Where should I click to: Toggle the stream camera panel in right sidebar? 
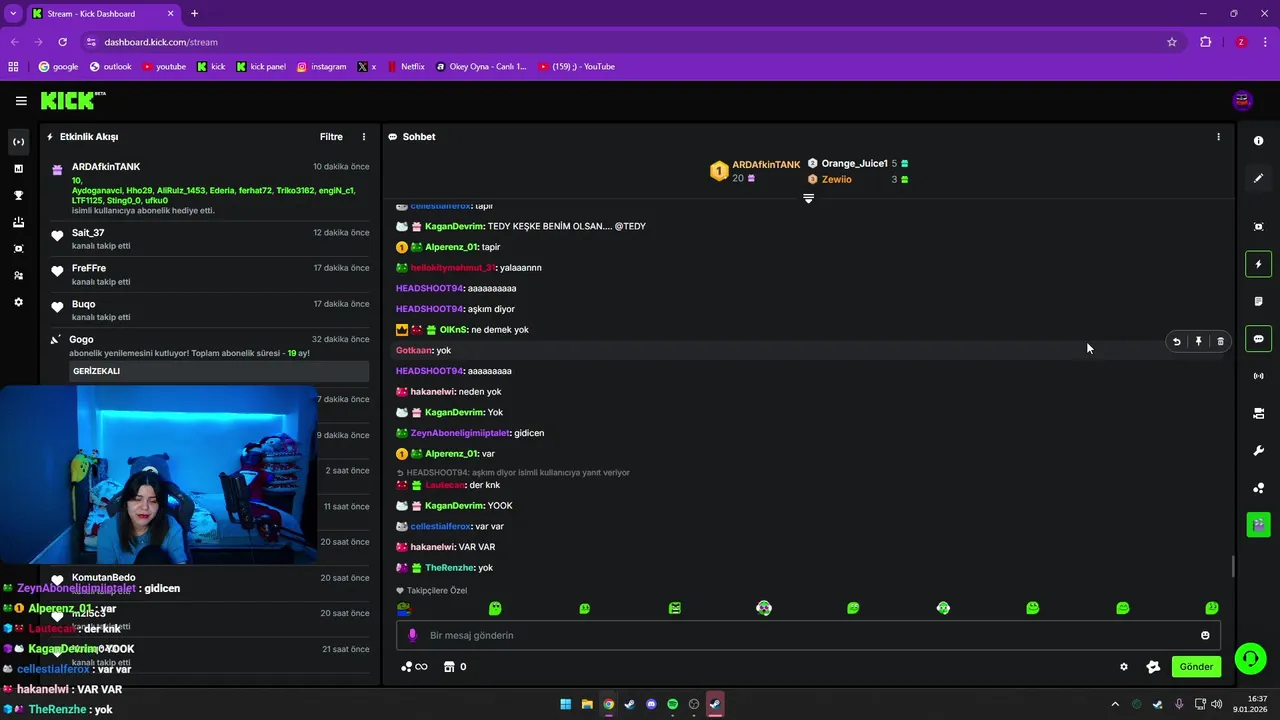tap(1259, 413)
